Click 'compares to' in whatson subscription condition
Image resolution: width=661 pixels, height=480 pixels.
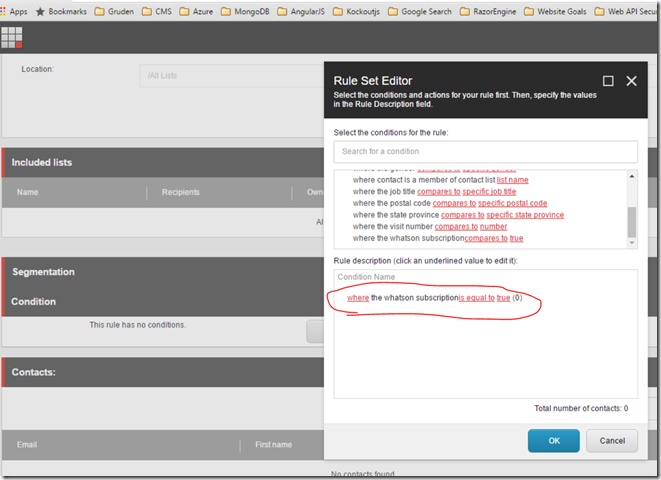tap(486, 239)
